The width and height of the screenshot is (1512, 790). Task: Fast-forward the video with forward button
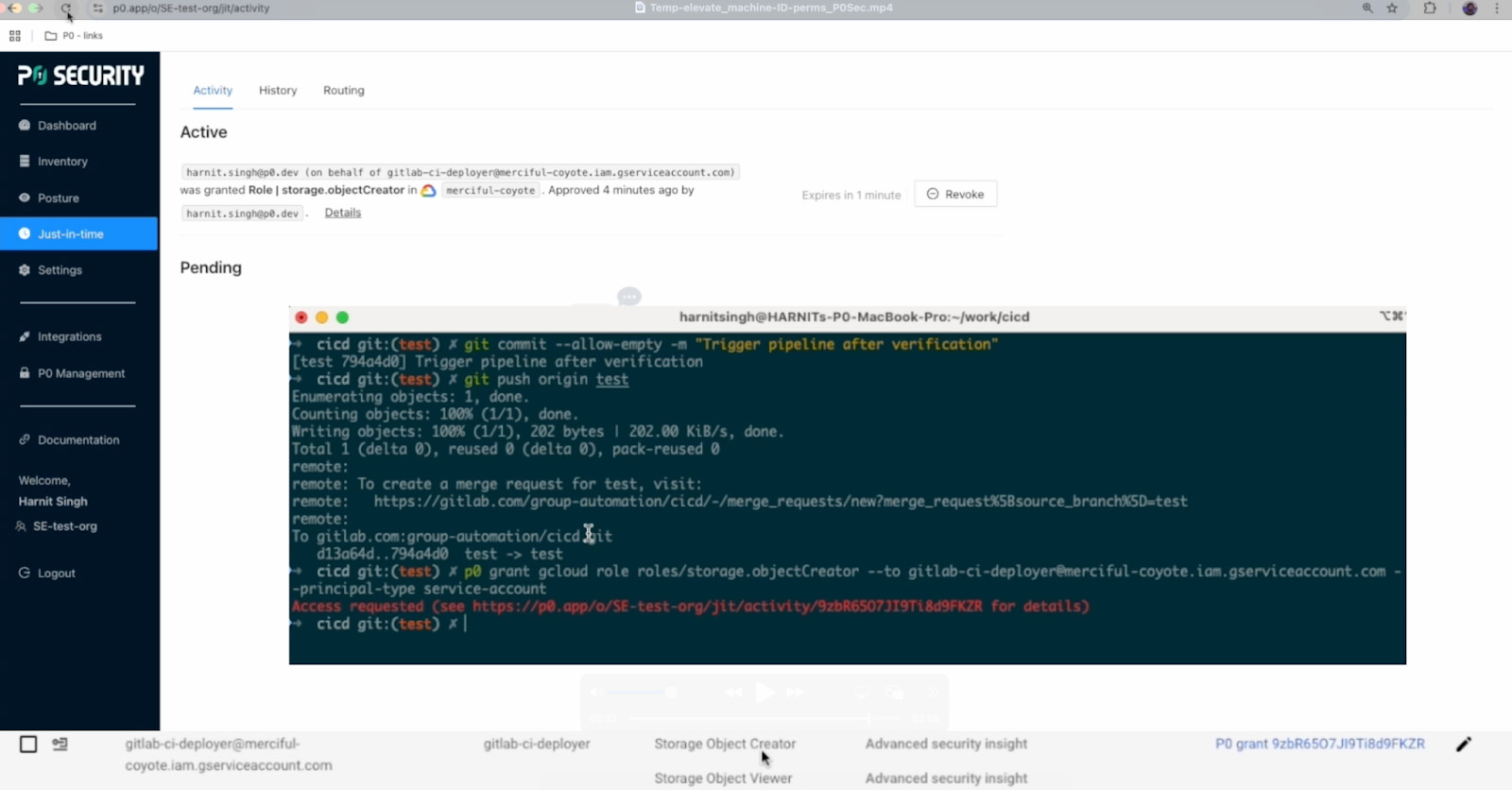796,693
